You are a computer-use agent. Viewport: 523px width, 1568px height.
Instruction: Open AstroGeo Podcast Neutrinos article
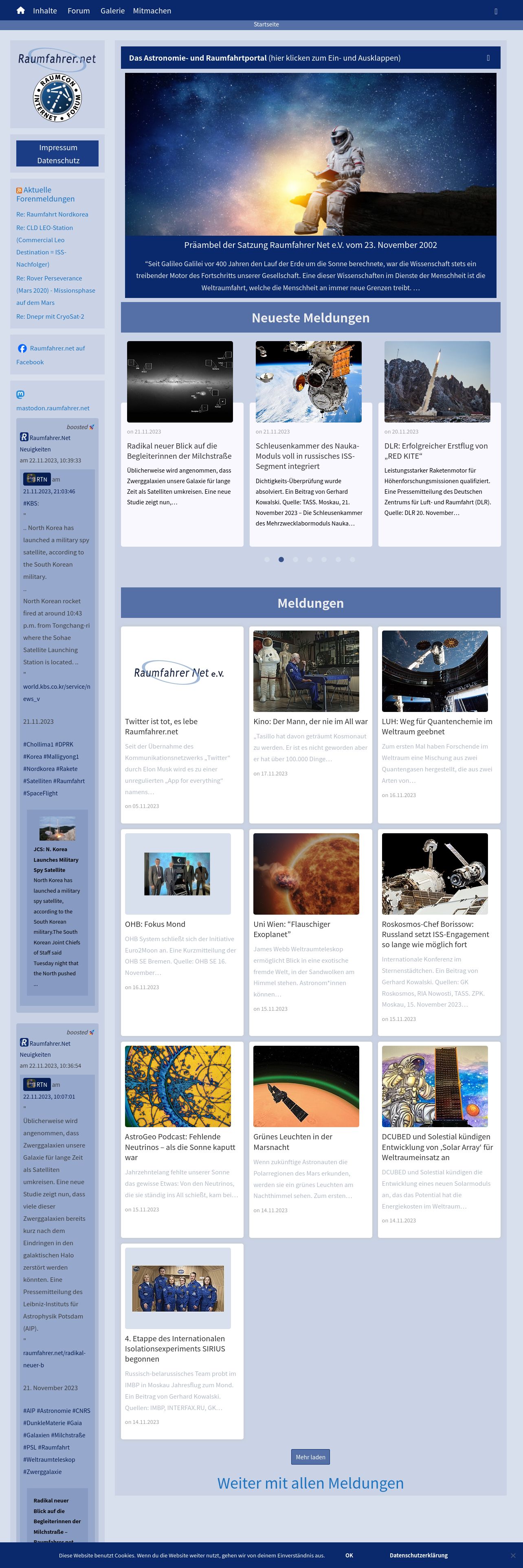[180, 1147]
